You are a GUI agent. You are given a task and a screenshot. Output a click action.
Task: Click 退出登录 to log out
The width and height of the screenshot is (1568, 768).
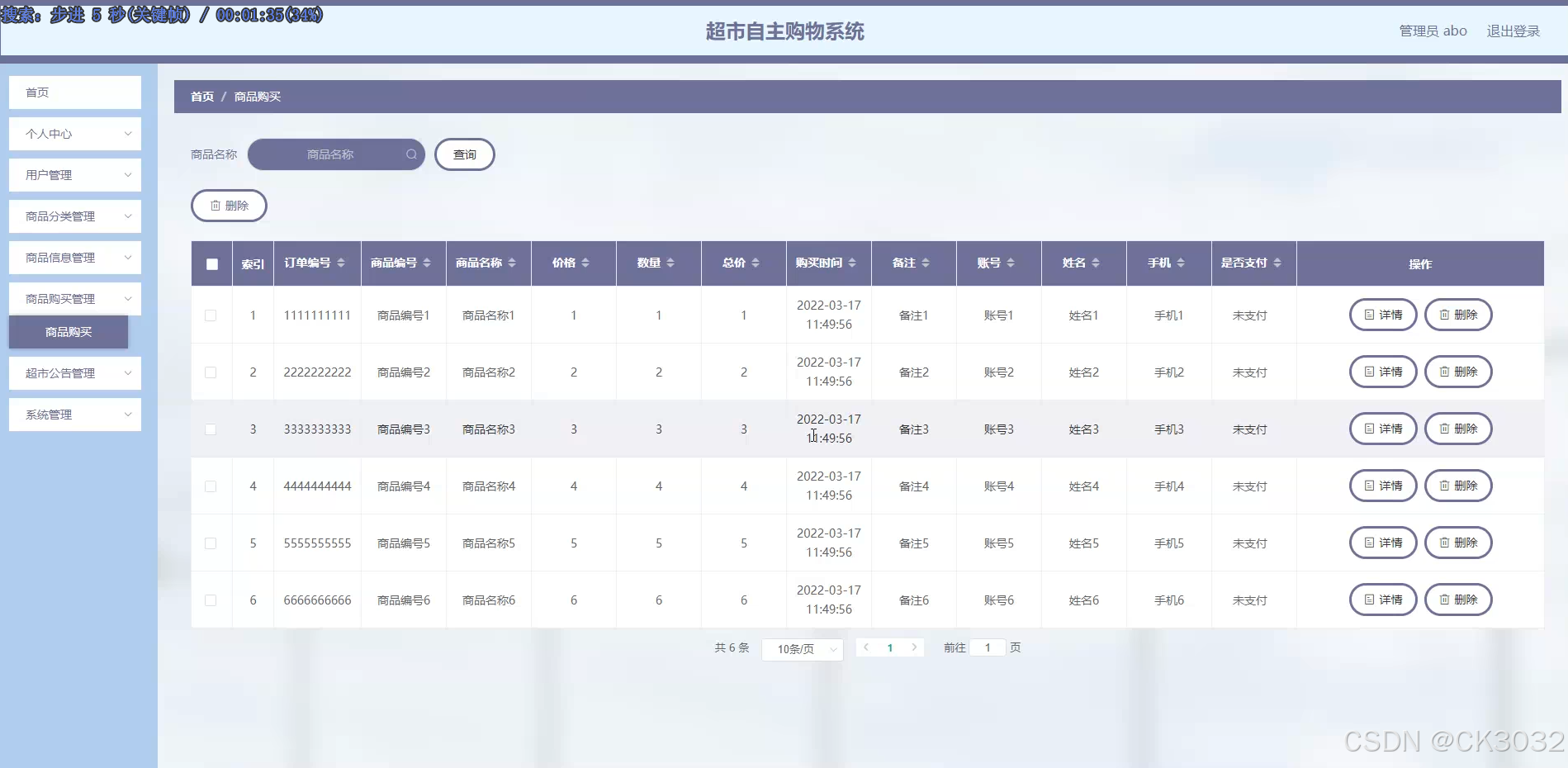(1513, 31)
